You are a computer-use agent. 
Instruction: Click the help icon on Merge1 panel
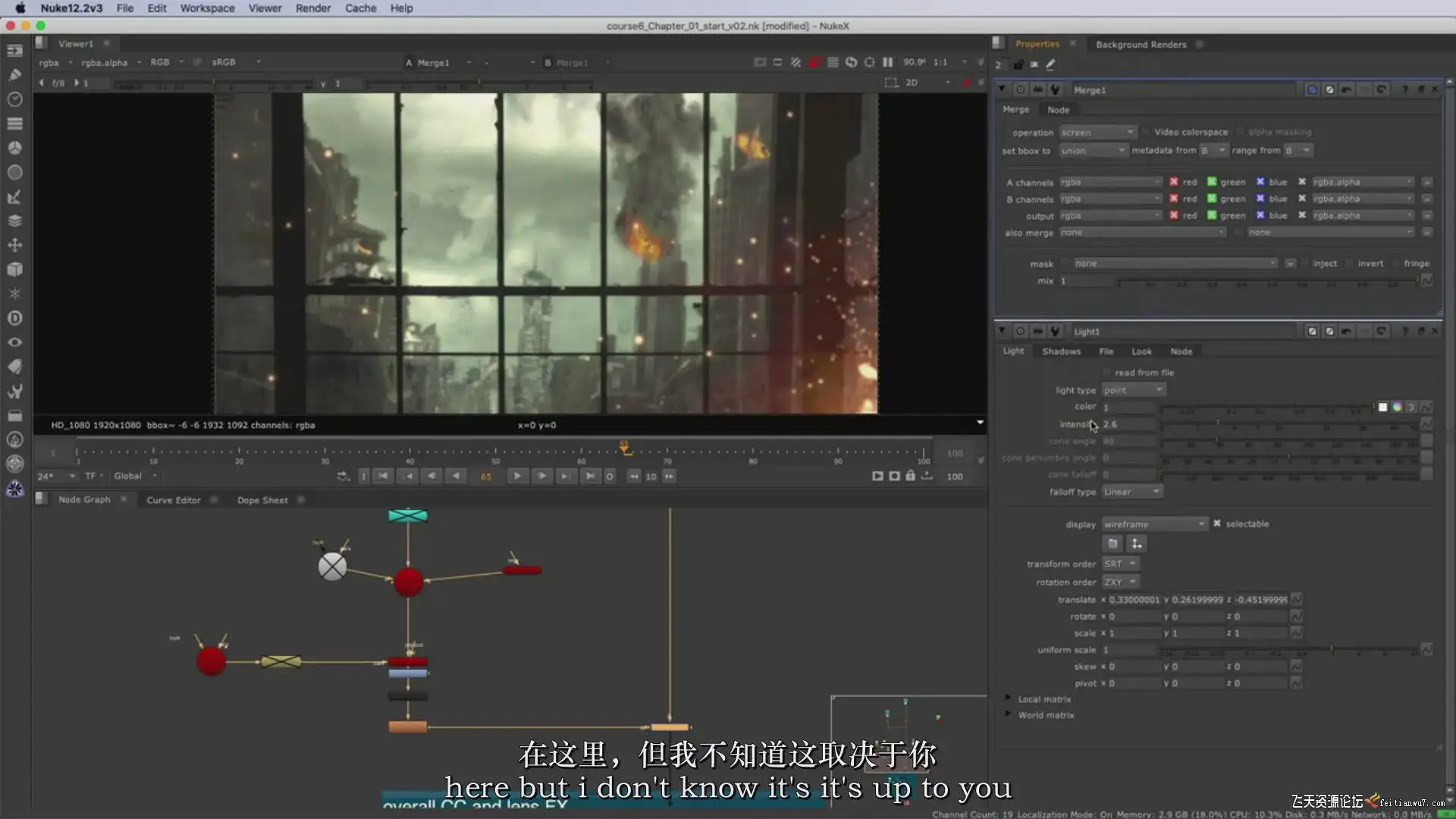click(1404, 89)
